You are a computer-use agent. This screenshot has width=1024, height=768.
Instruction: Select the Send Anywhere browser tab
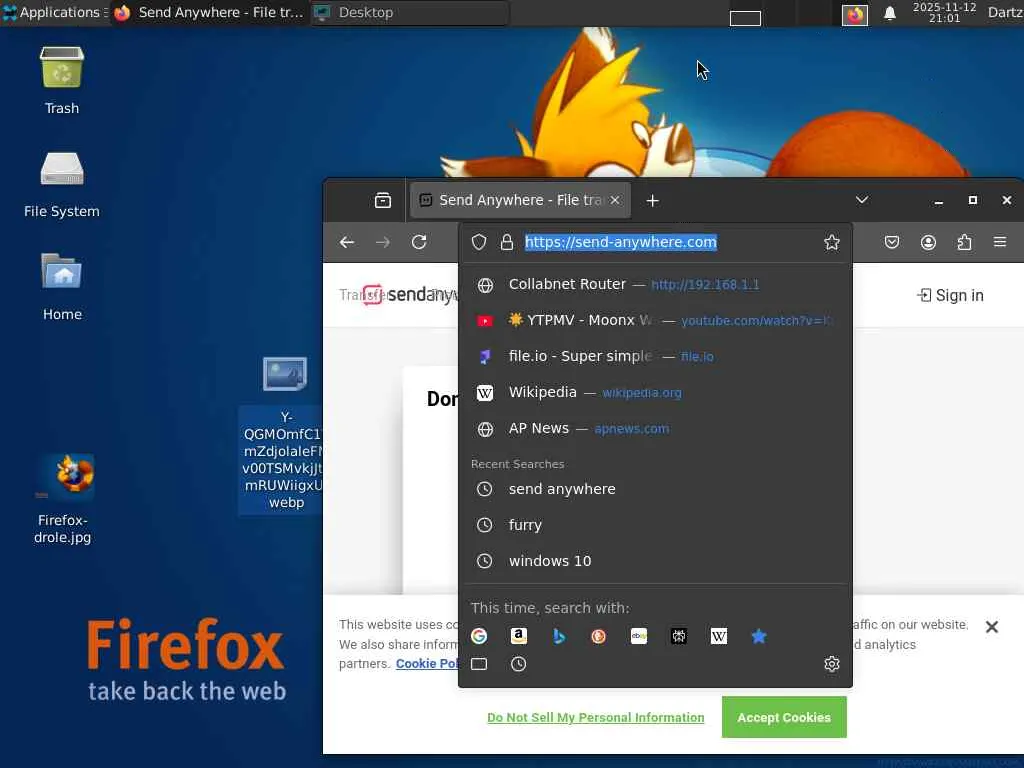tap(520, 200)
